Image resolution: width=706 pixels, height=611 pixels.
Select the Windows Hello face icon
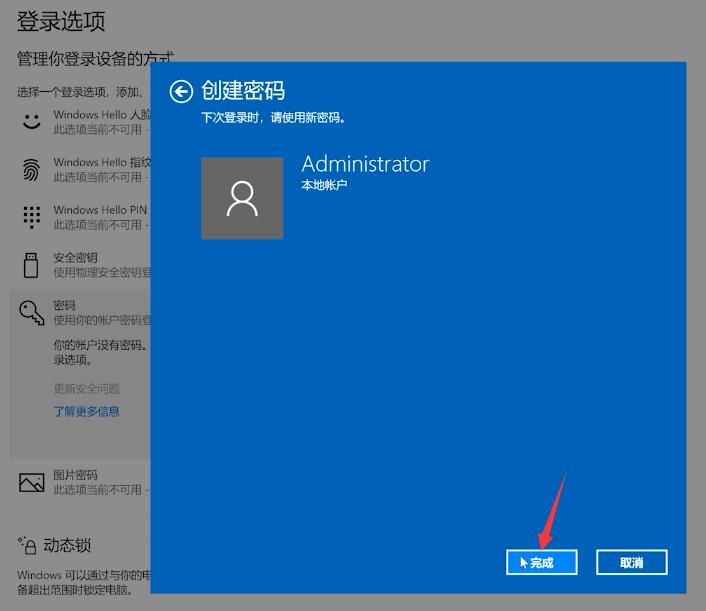[32, 122]
